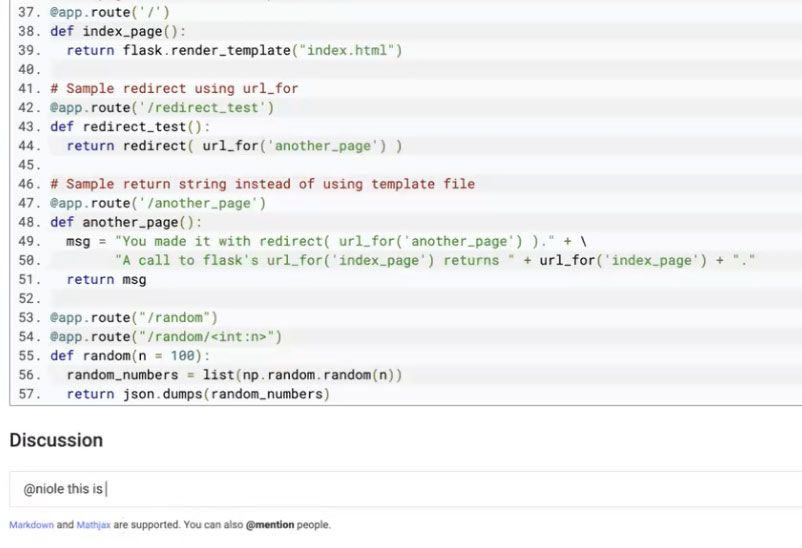Click line 43 def redirect_test()

[x=130, y=126]
